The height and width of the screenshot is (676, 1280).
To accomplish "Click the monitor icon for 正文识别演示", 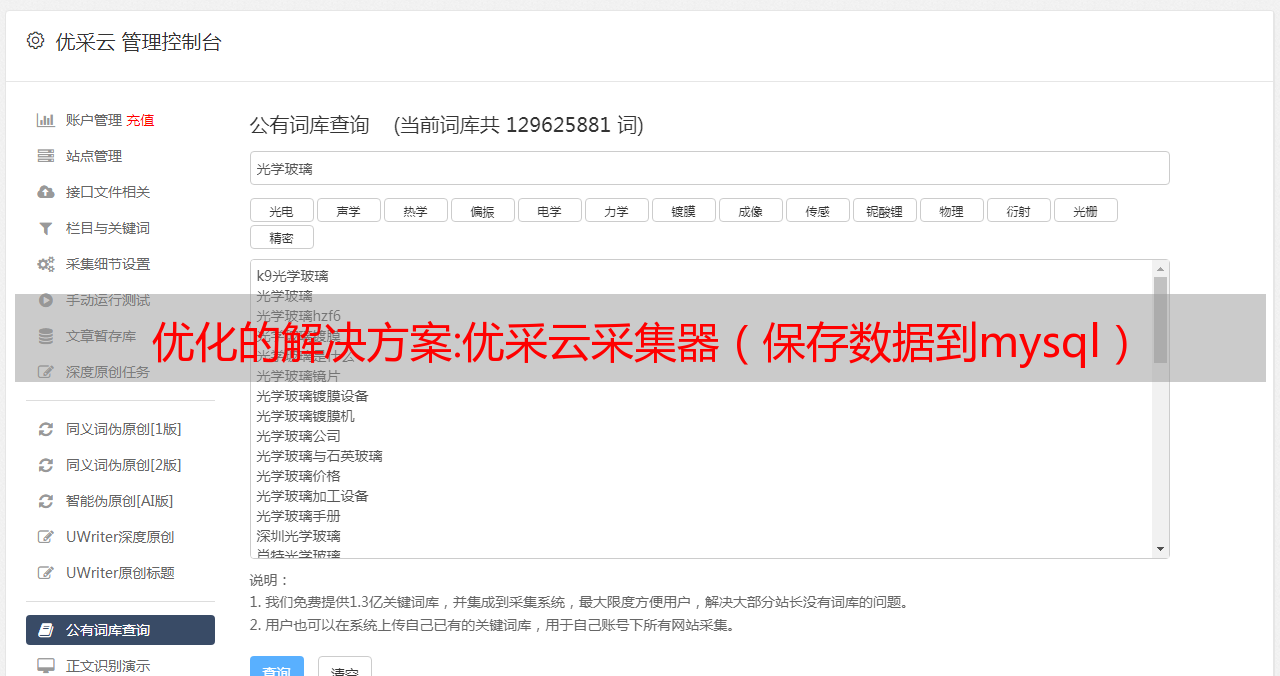I will coord(46,665).
